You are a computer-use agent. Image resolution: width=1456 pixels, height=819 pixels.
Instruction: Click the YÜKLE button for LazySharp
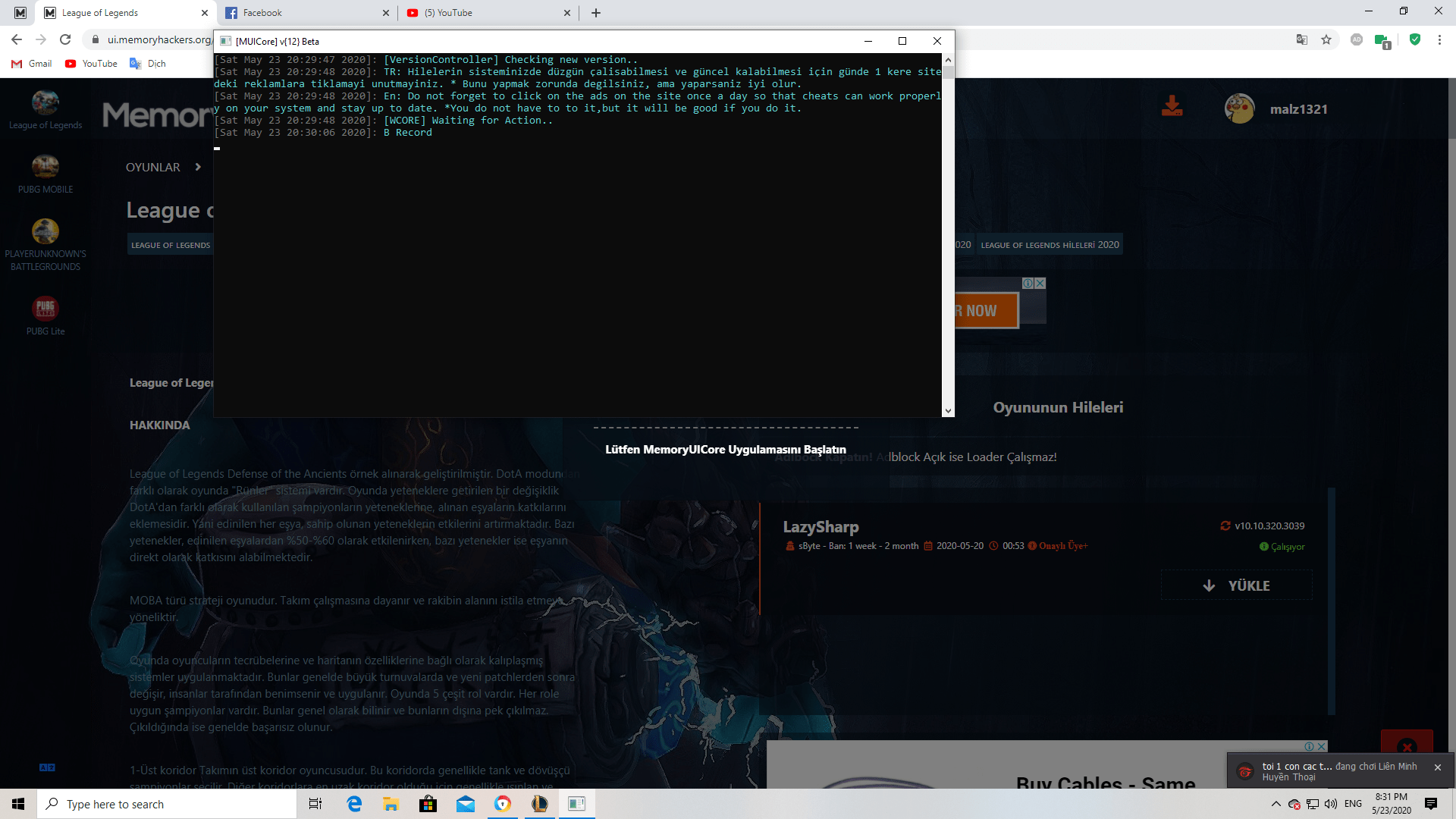coord(1237,585)
